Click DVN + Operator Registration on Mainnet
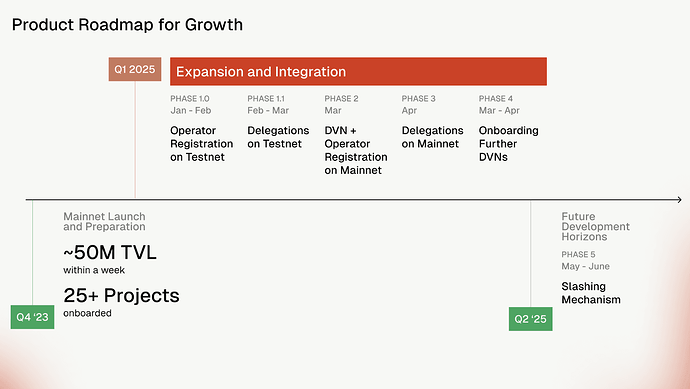This screenshot has width=690, height=389. point(356,150)
